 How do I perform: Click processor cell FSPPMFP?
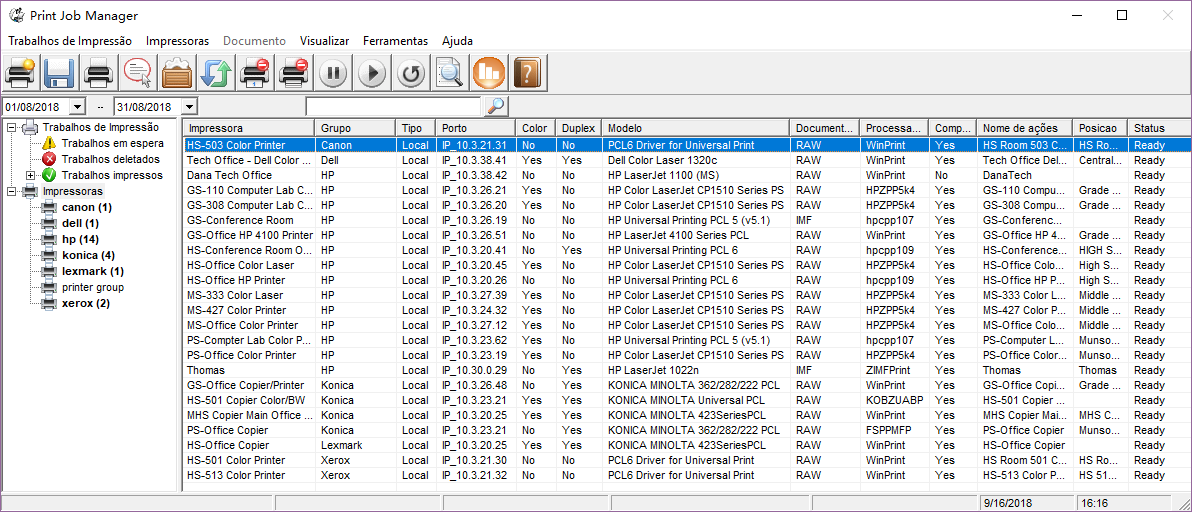point(889,430)
